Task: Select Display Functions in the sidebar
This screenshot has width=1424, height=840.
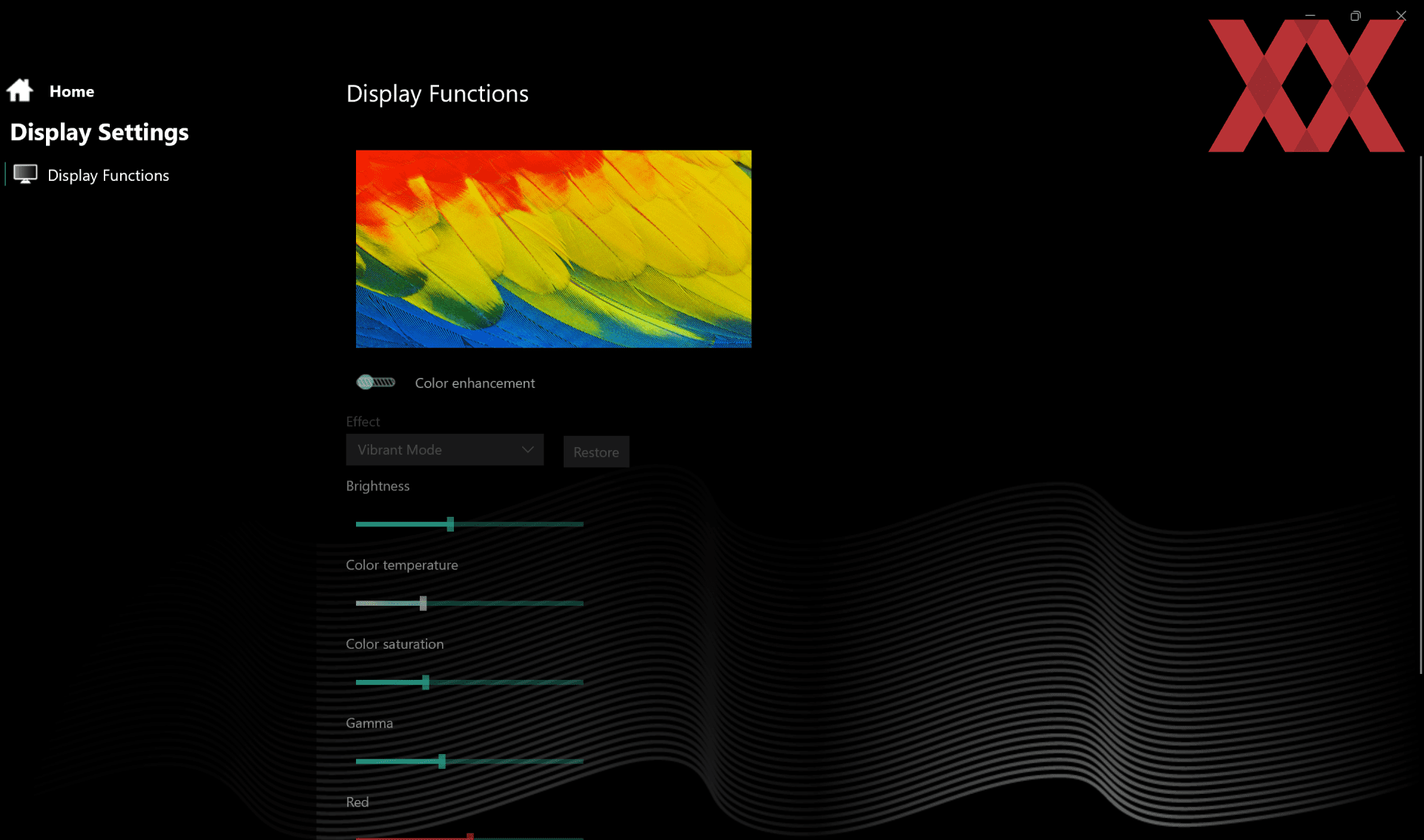Action: click(x=108, y=176)
